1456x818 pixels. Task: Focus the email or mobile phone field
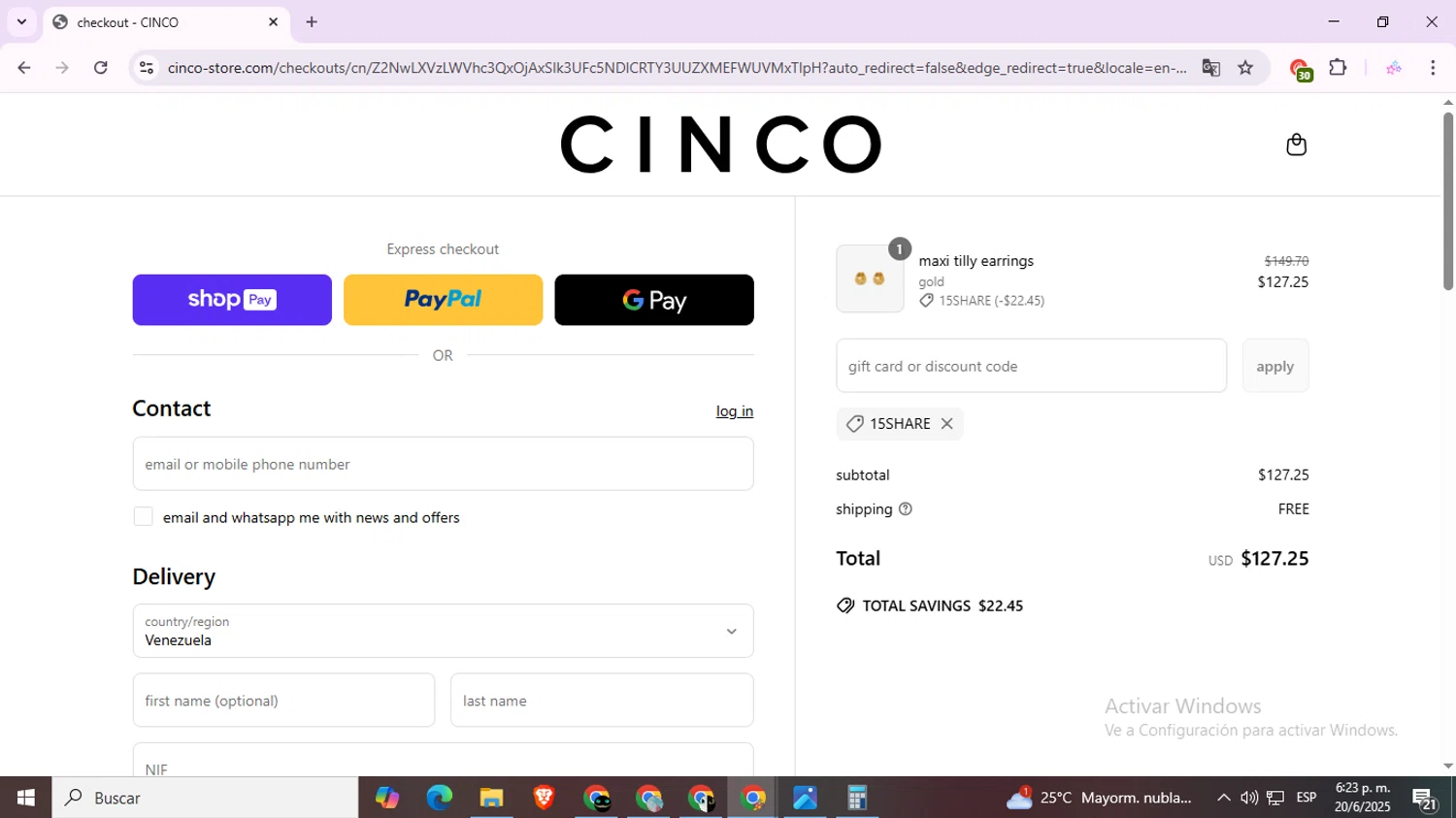443,464
